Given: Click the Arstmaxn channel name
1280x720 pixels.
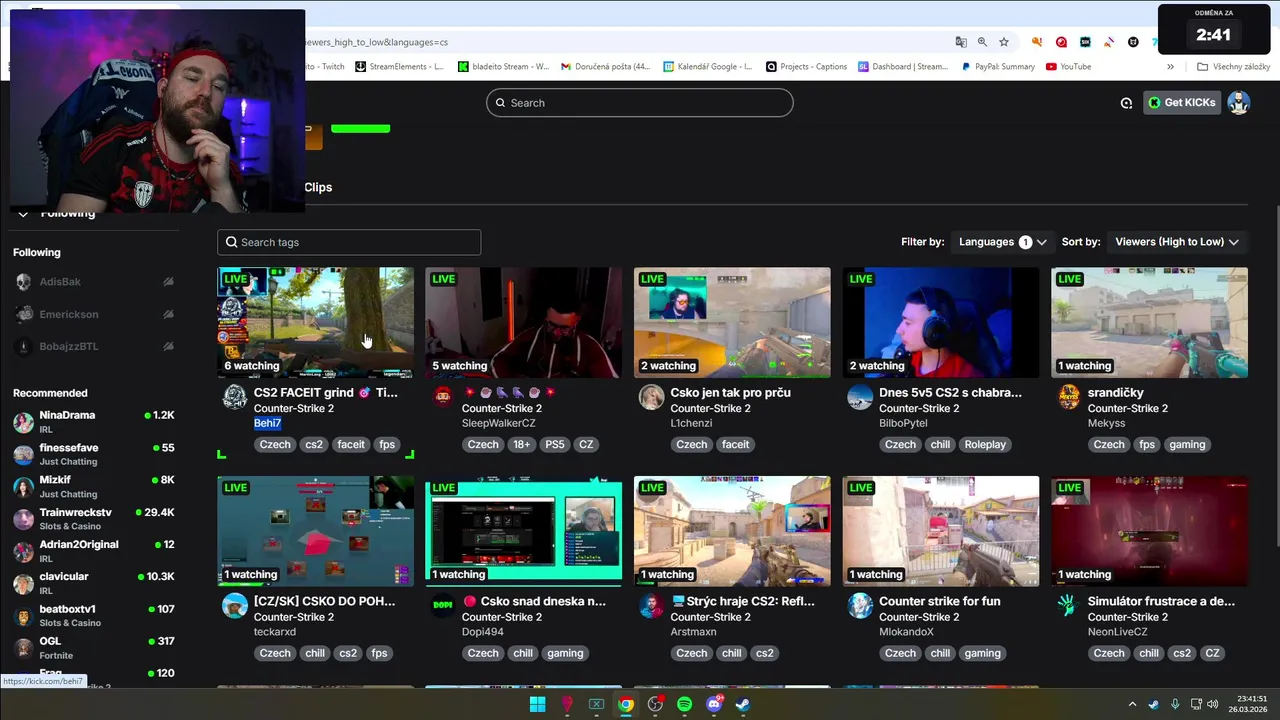Looking at the screenshot, I should point(693,632).
